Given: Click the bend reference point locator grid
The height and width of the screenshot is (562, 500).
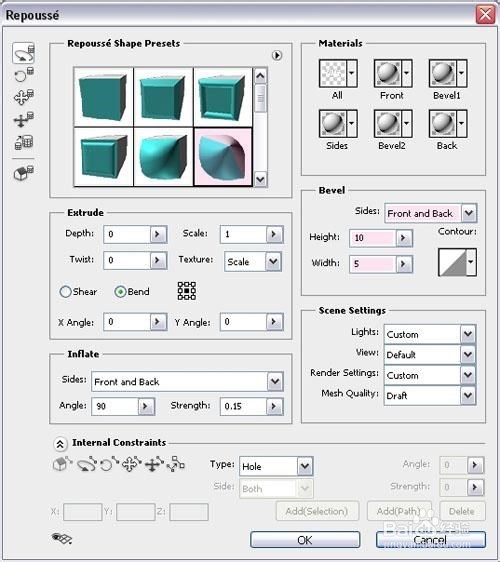Looking at the screenshot, I should (x=187, y=291).
